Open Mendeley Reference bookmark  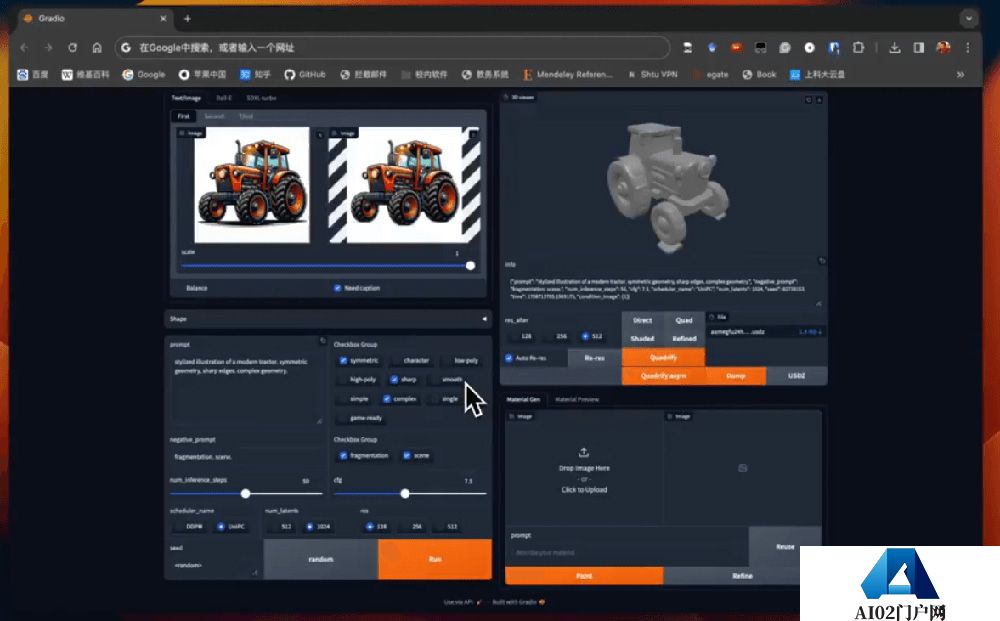click(568, 75)
